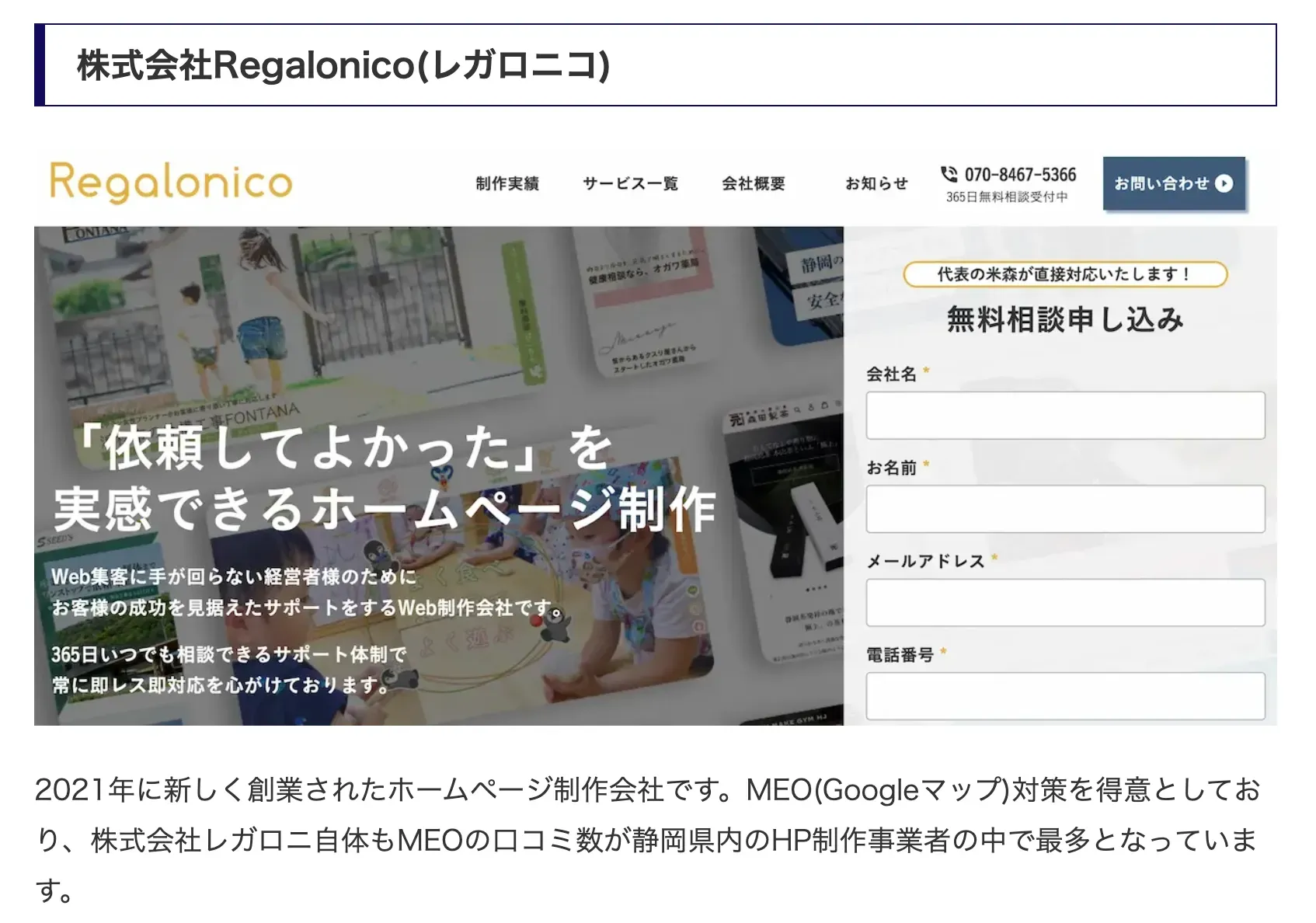
Task: Click the Web集客に手が回らない経営者様のために line
Action: tap(234, 576)
